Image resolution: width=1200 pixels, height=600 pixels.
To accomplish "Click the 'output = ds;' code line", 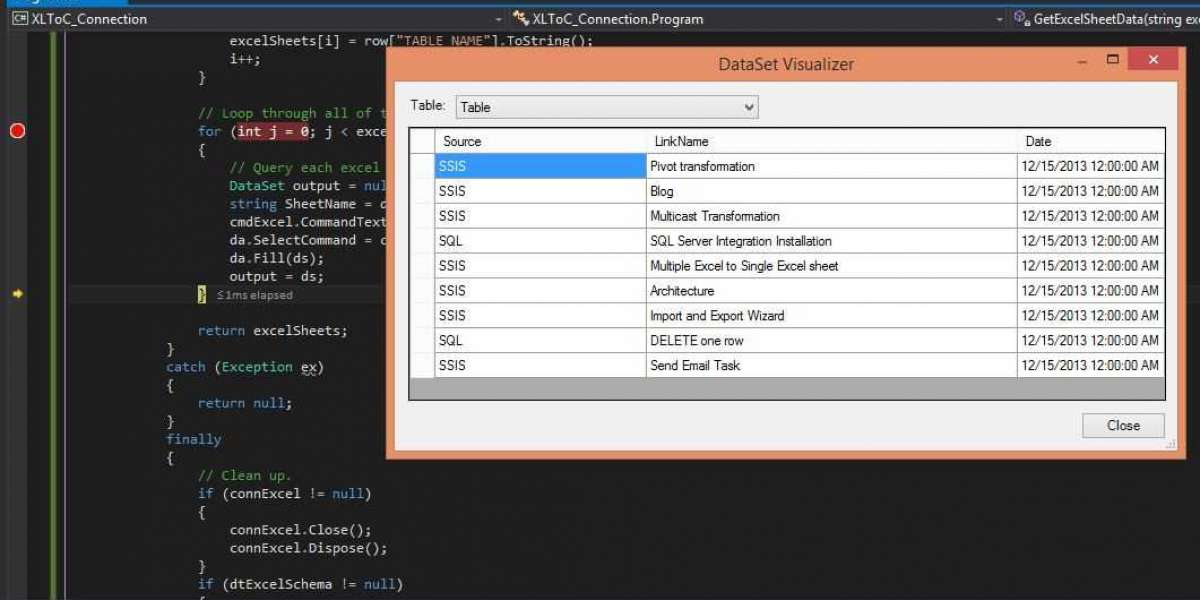I will (277, 277).
